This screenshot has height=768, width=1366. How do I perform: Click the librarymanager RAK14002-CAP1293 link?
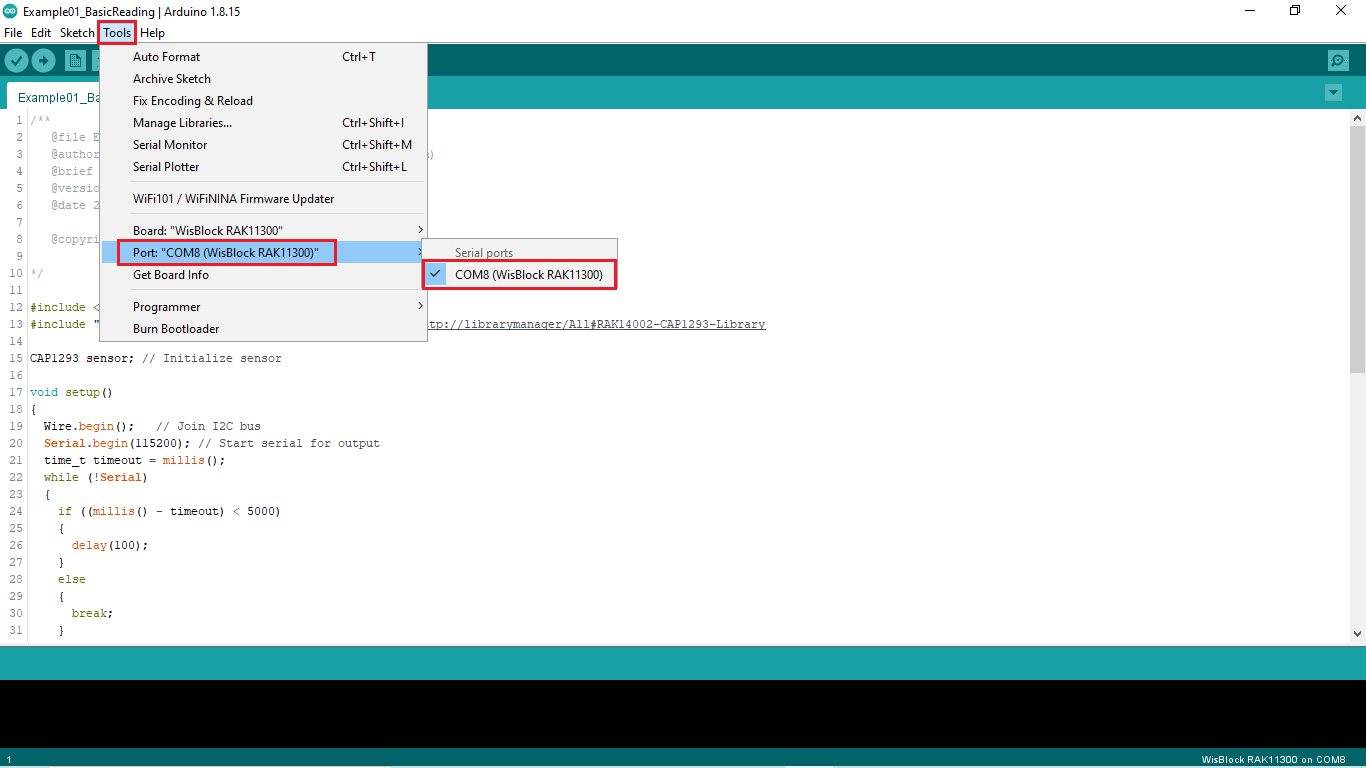tap(597, 324)
